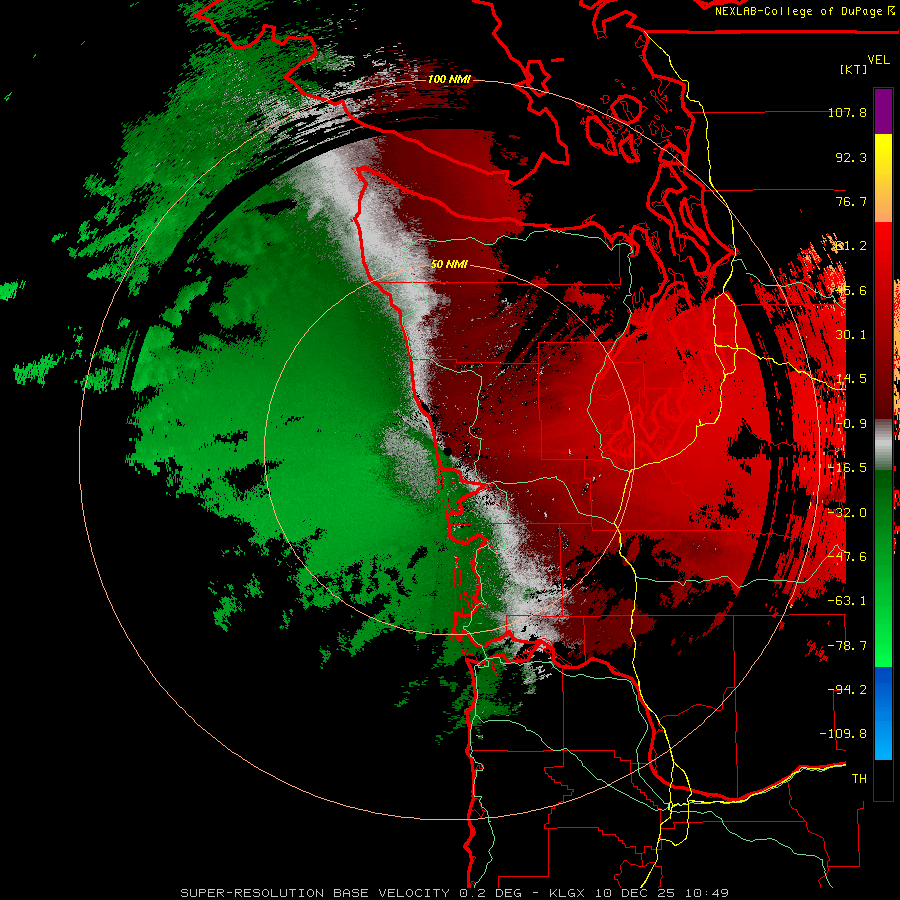Select the -16.5 scale value
Viewport: 900px width, 900px height.
click(x=847, y=468)
